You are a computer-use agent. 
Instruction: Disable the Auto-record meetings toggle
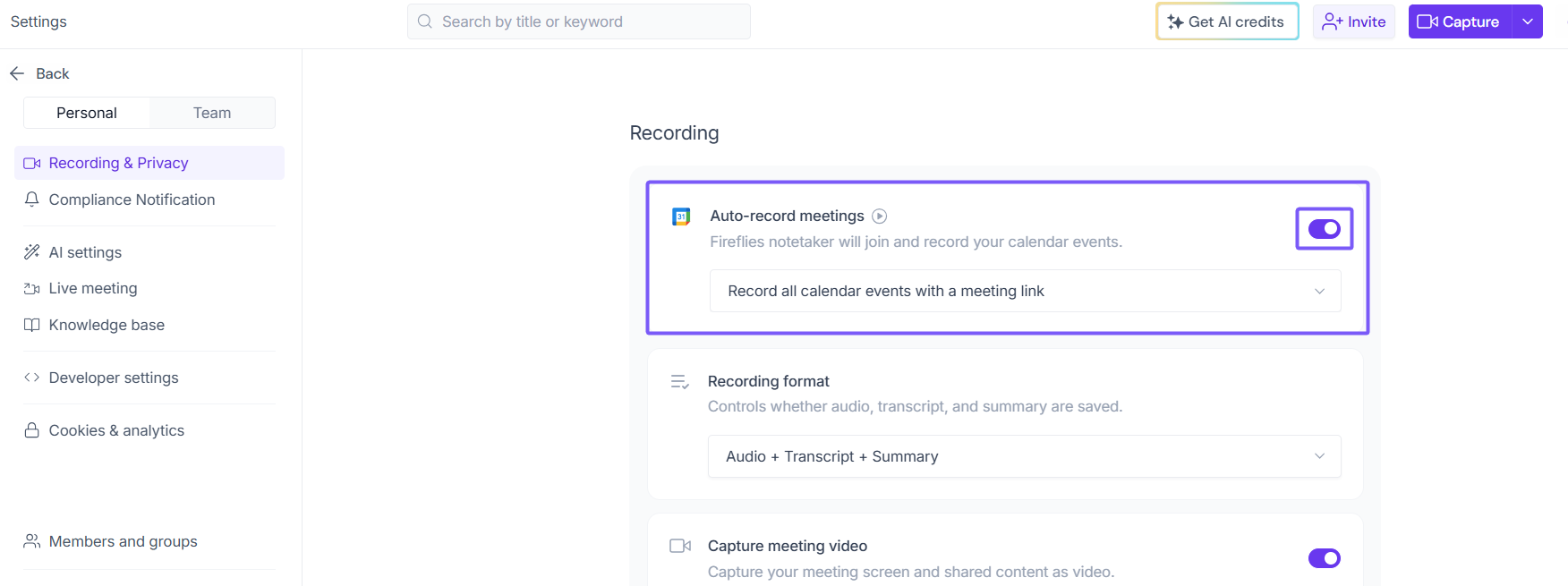tap(1324, 229)
